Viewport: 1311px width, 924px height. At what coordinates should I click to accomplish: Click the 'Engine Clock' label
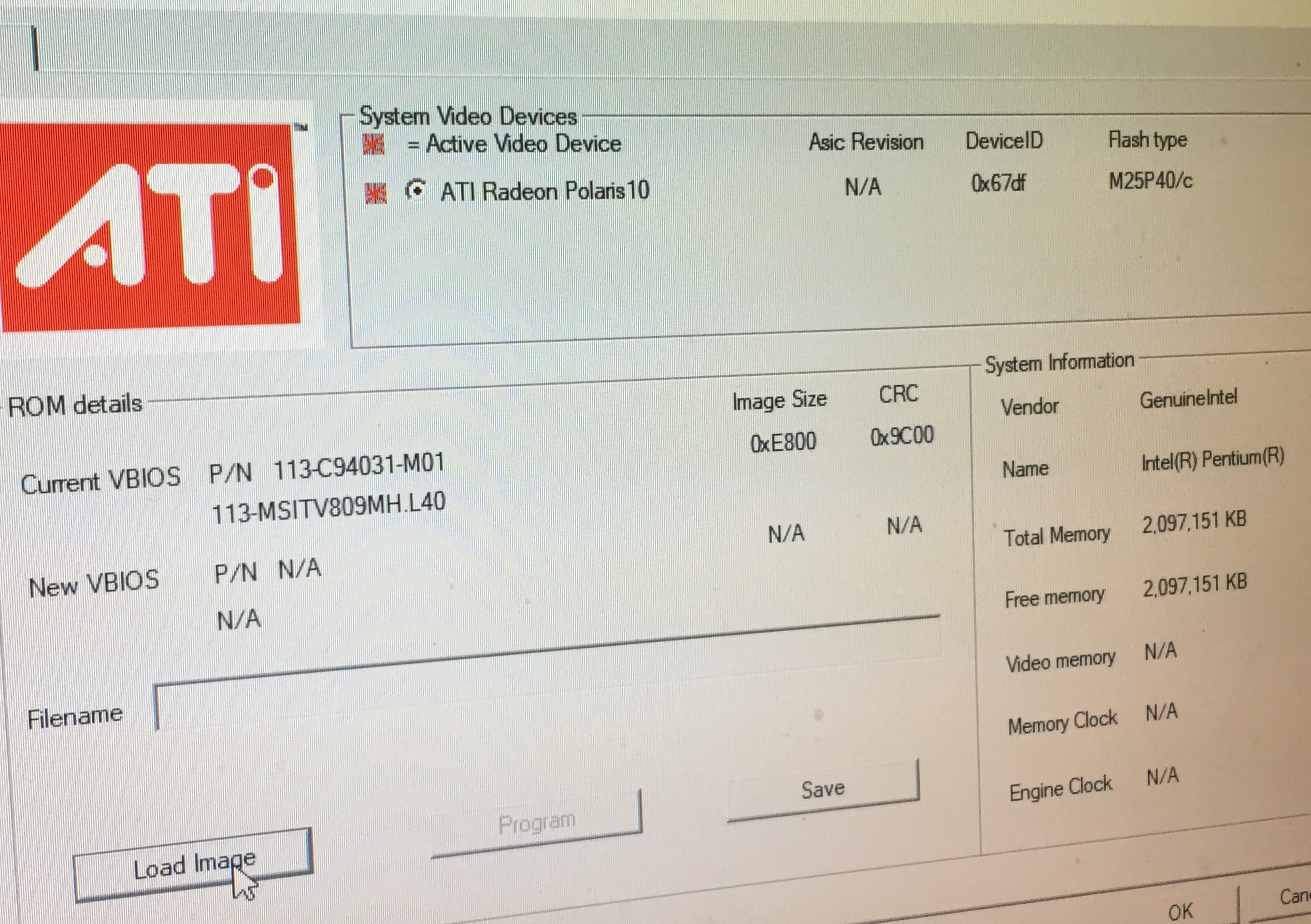[1060, 789]
